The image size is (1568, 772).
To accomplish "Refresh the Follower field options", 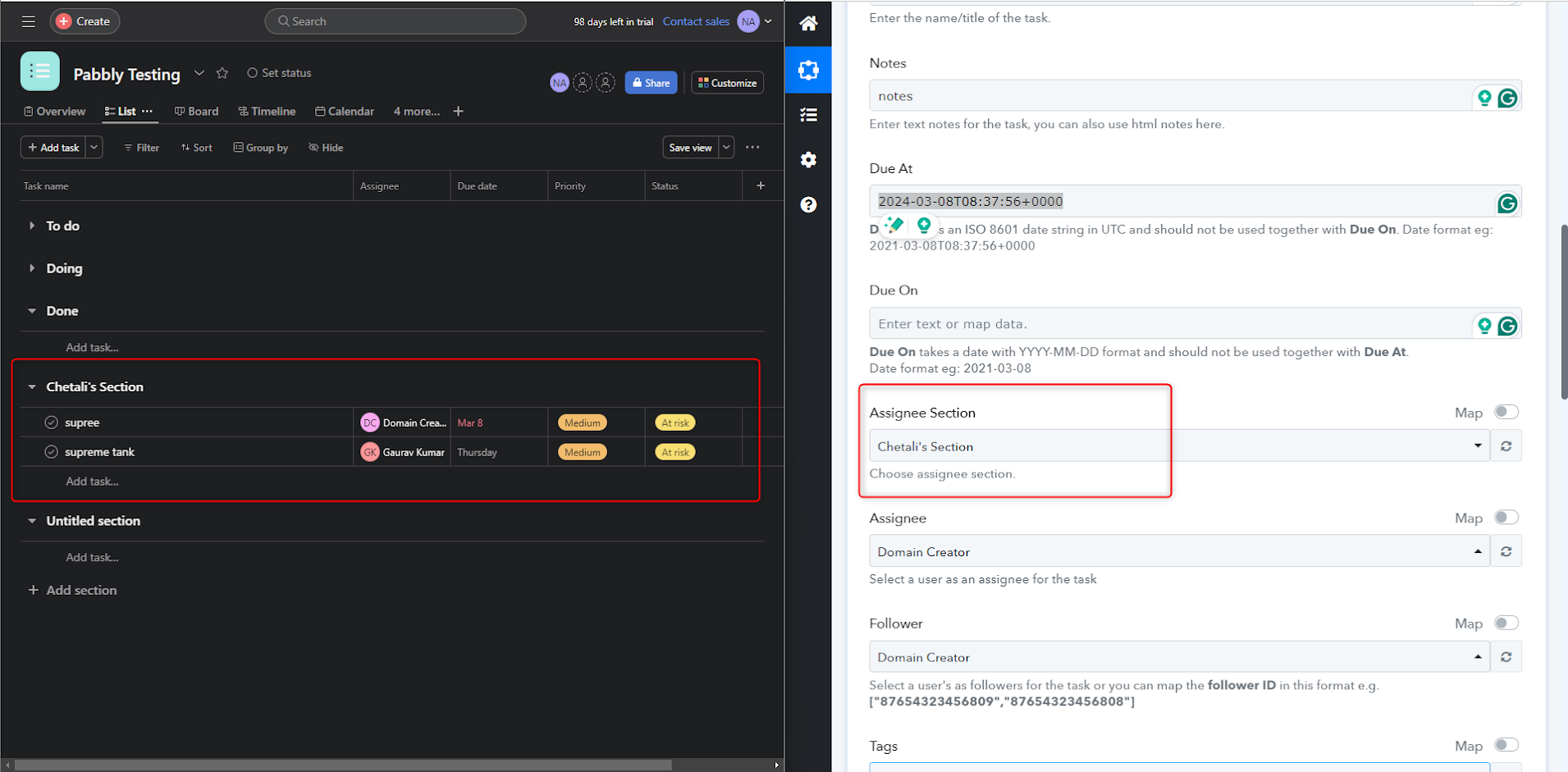I will tap(1506, 656).
